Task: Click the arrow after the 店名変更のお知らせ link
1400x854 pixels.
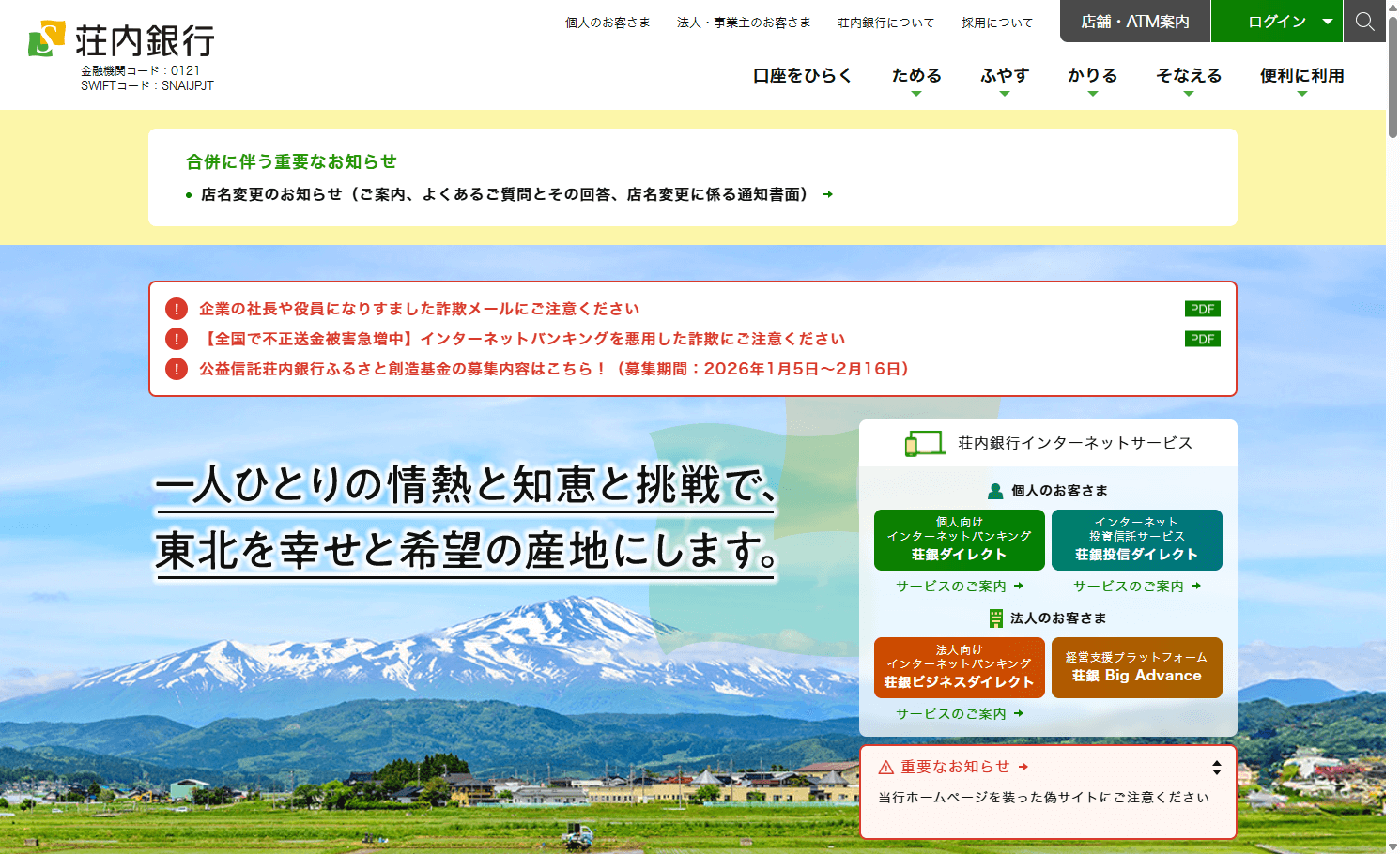Action: point(827,195)
